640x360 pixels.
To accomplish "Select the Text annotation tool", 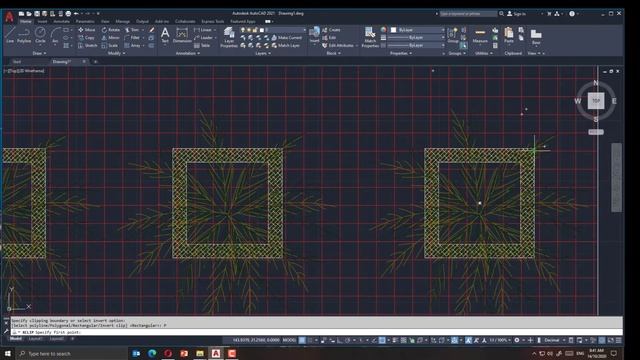I will tap(165, 35).
